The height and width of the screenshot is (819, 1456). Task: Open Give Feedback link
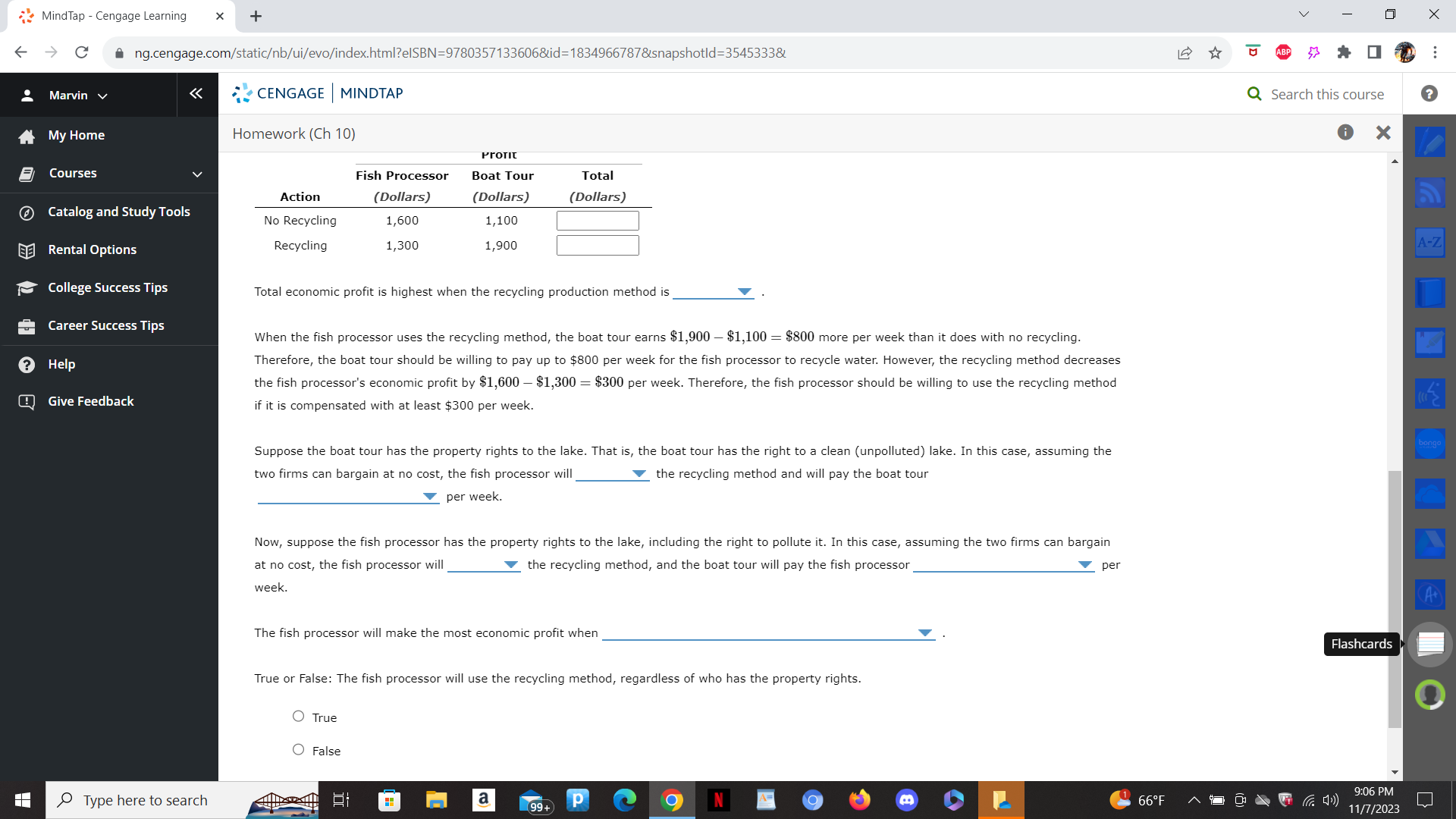click(89, 401)
